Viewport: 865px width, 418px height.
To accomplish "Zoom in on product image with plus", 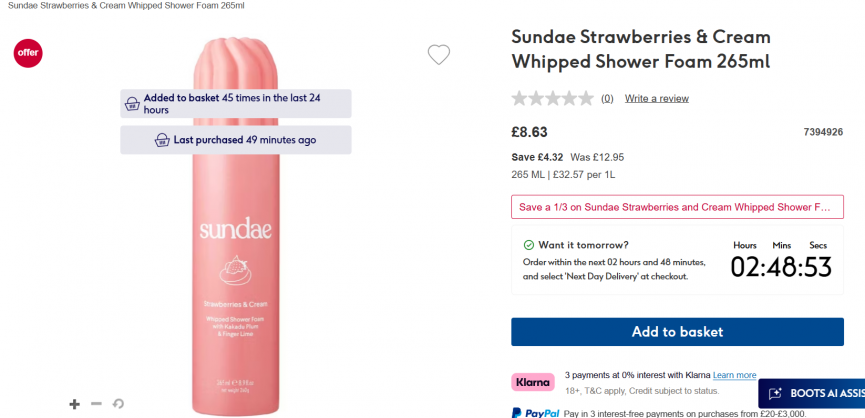I will (74, 404).
